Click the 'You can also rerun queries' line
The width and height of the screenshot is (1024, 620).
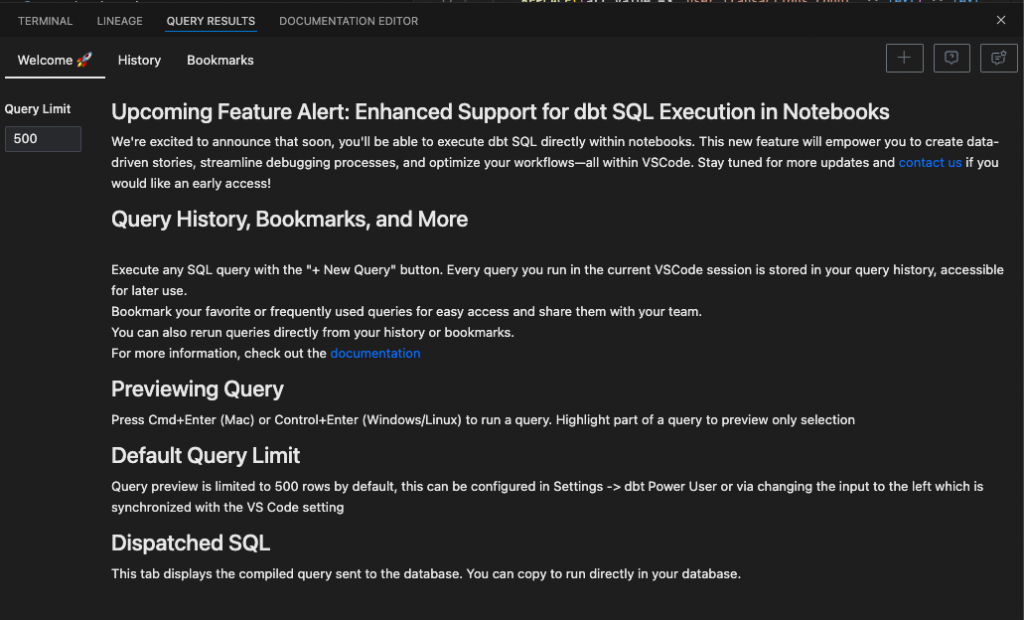click(312, 333)
